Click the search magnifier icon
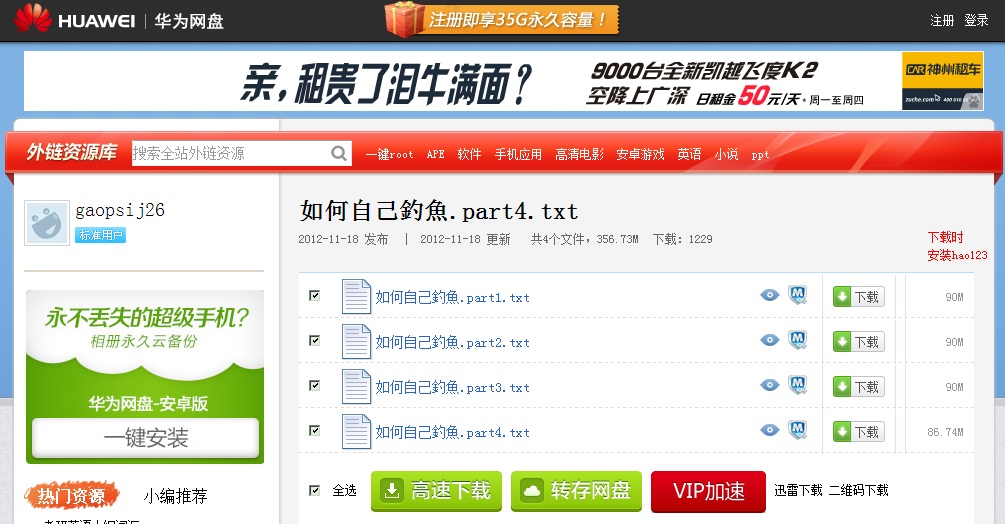1005x524 pixels. [x=338, y=153]
